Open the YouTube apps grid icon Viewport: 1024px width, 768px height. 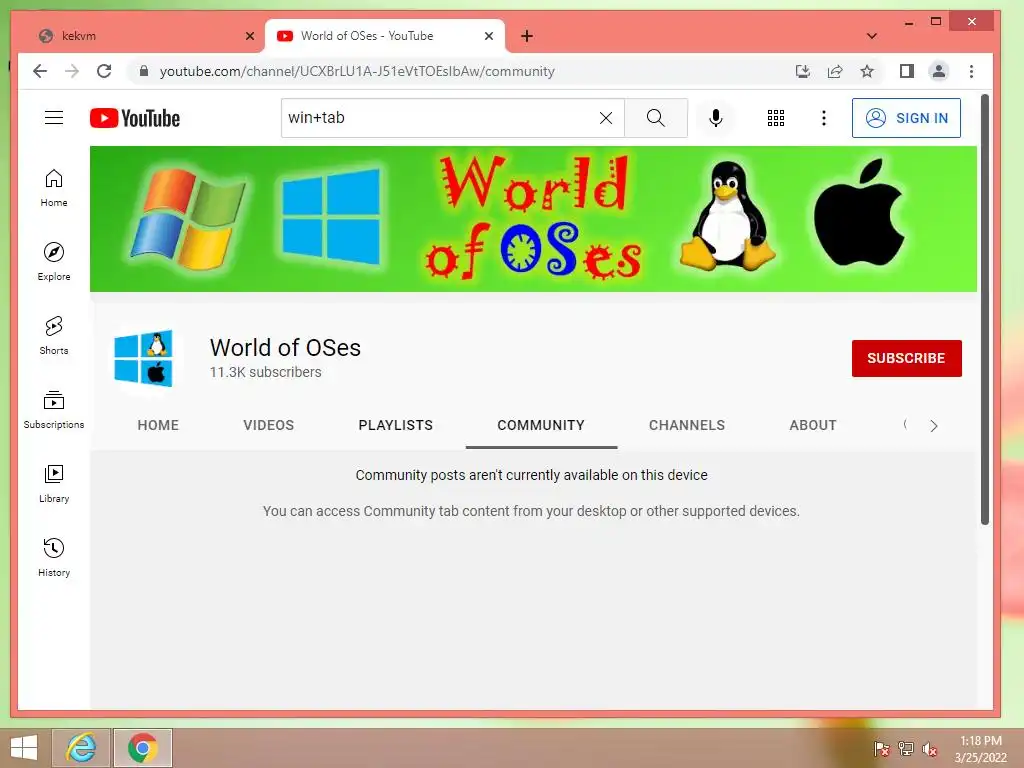click(x=776, y=118)
